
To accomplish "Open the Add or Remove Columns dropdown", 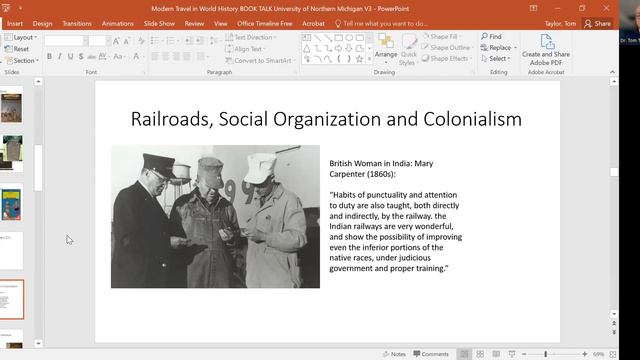I will [x=202, y=56].
